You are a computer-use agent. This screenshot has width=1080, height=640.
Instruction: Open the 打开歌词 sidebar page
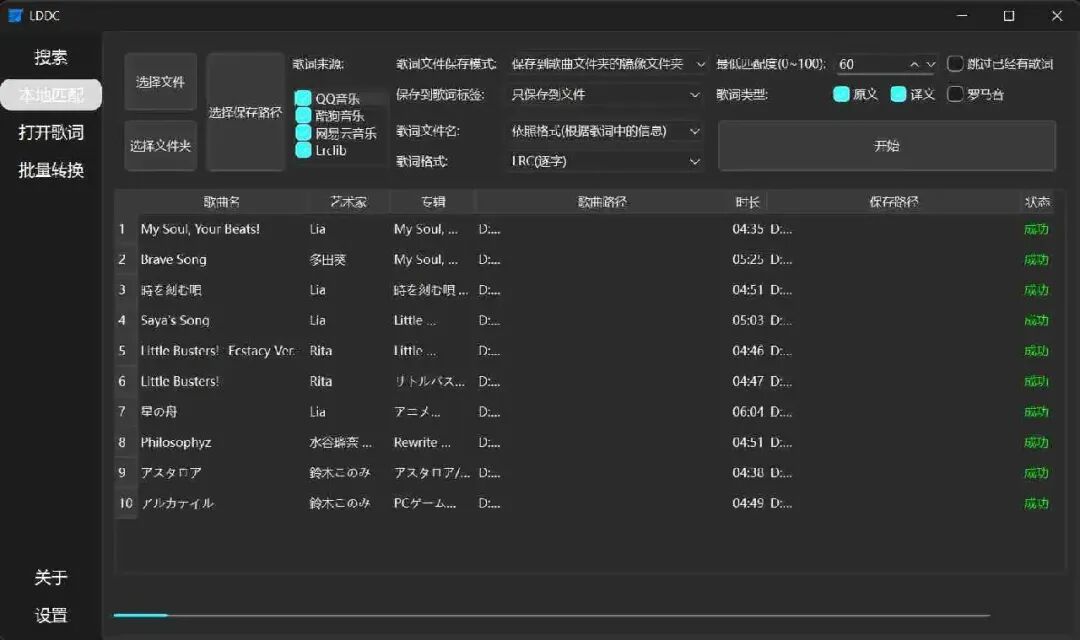[x=51, y=132]
